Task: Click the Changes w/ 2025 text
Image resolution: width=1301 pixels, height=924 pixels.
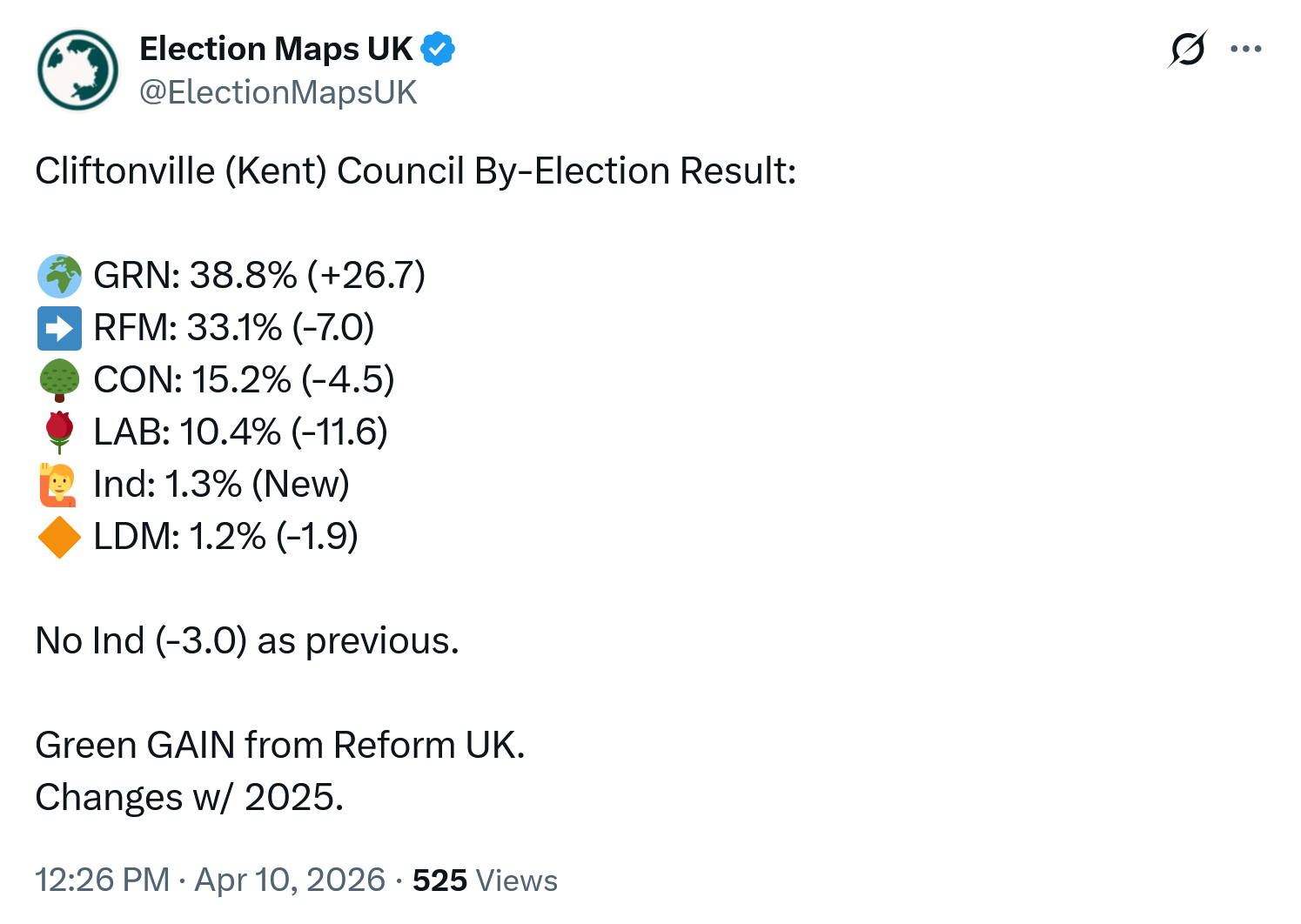Action: pos(189,798)
